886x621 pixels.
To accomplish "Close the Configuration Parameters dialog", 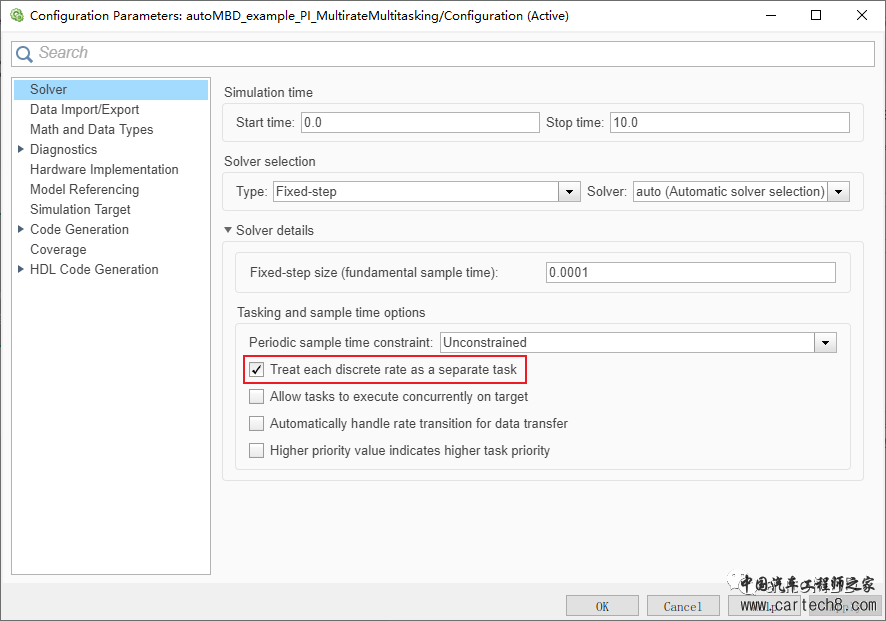I will (x=862, y=15).
